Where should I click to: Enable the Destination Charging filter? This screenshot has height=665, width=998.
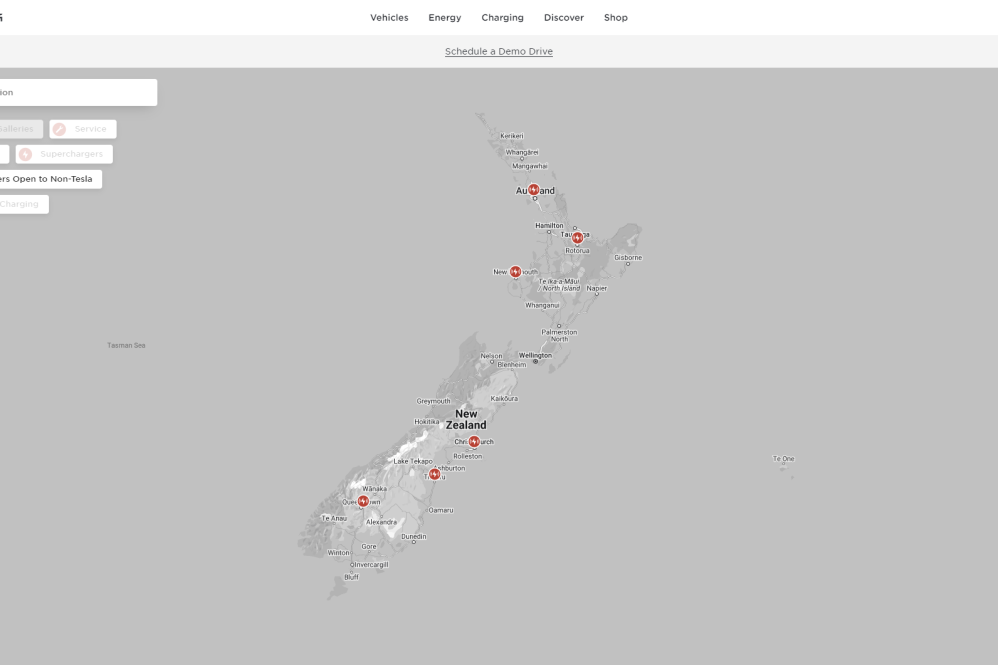(20, 204)
